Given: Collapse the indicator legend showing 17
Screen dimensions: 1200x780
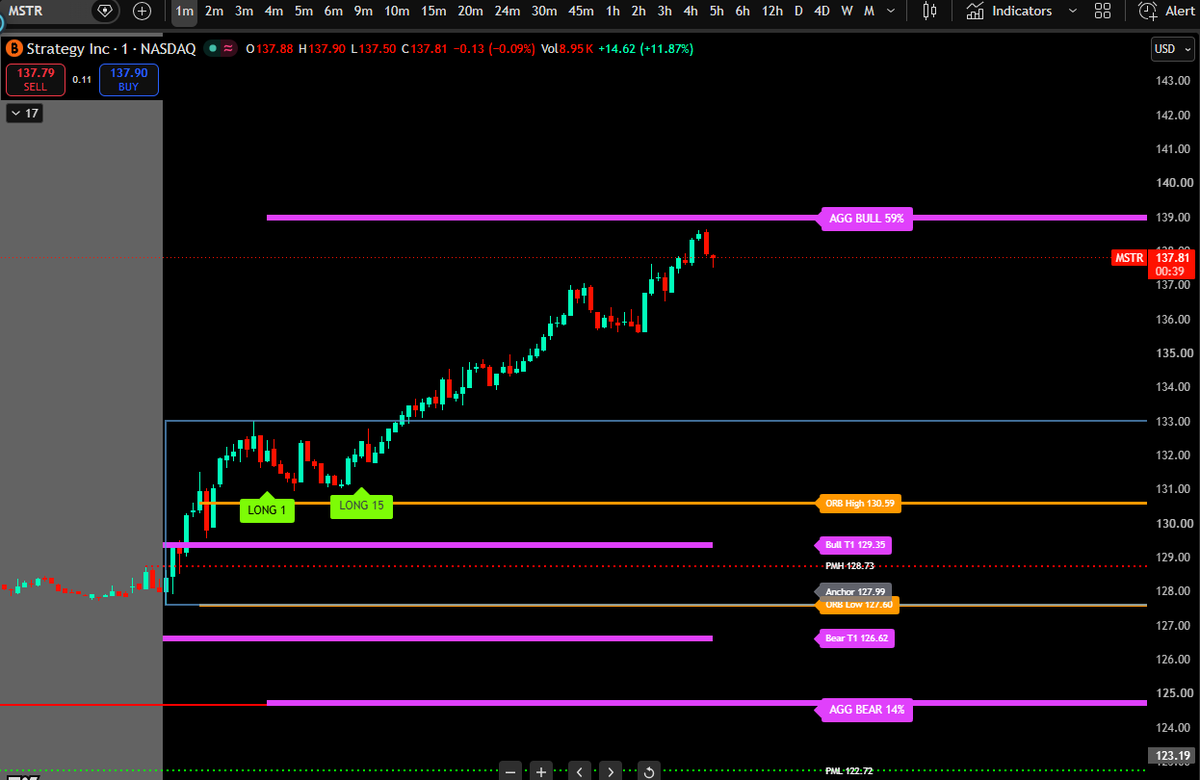Looking at the screenshot, I should pyautogui.click(x=23, y=113).
